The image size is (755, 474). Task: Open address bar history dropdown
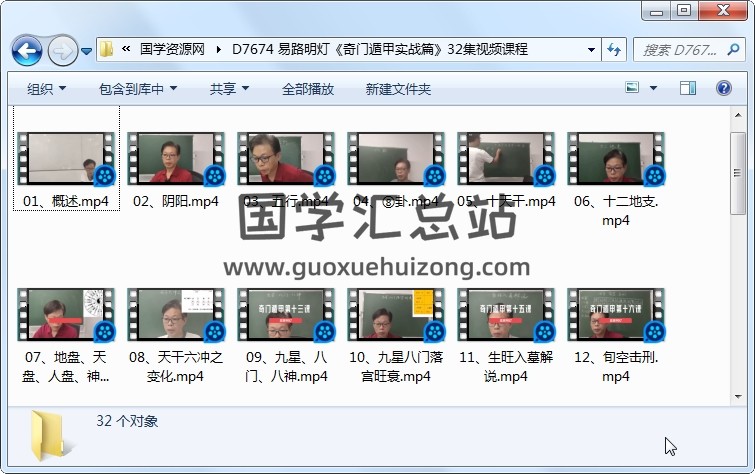591,49
